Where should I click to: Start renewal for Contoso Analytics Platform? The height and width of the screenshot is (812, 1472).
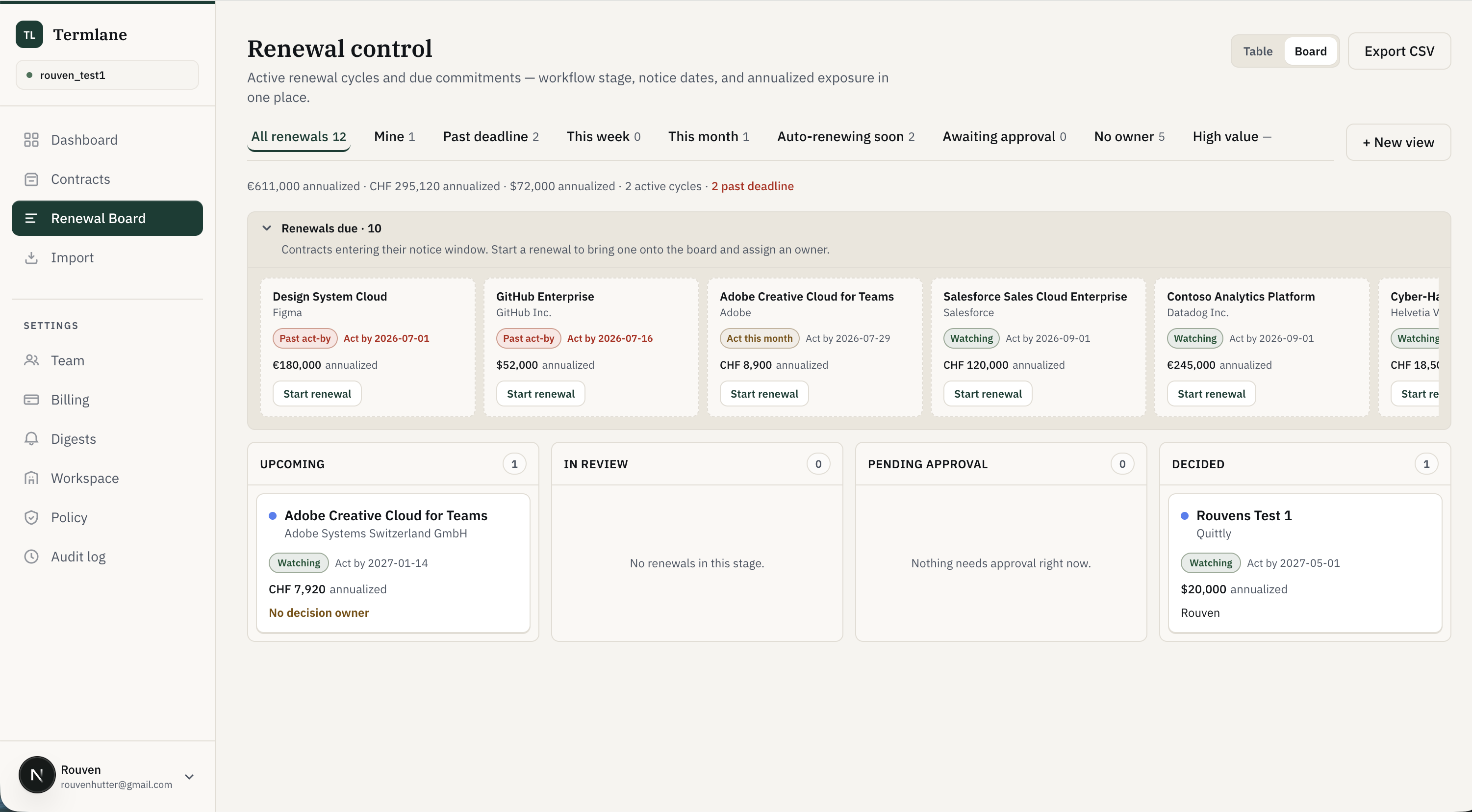click(1211, 394)
